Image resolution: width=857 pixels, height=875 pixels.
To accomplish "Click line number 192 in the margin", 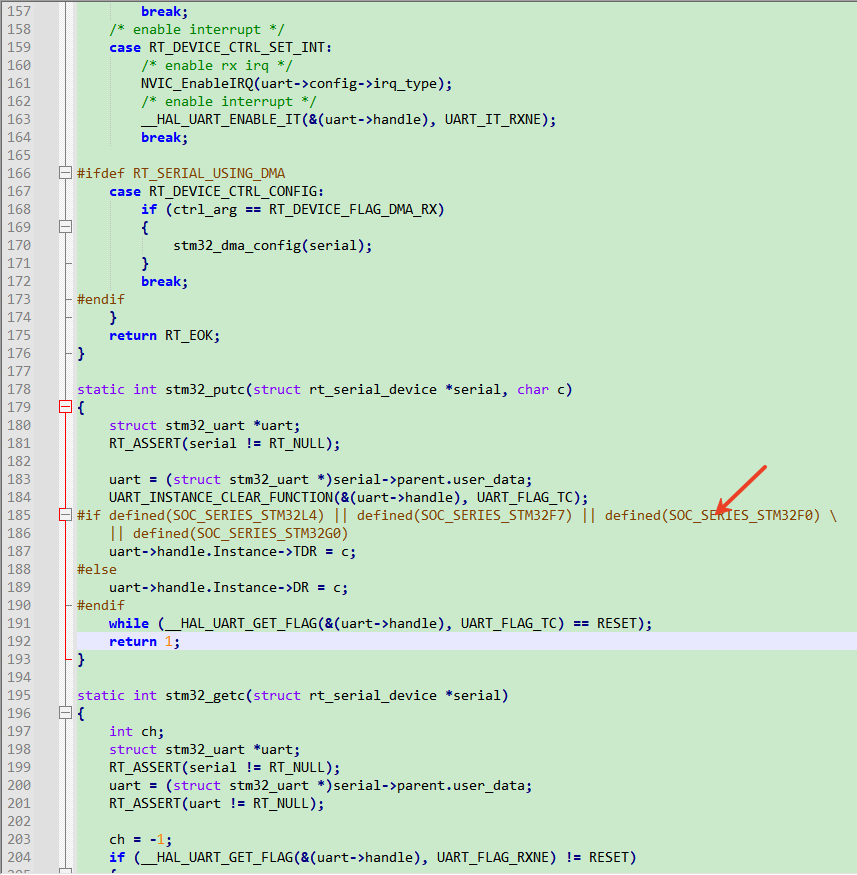I will 19,641.
